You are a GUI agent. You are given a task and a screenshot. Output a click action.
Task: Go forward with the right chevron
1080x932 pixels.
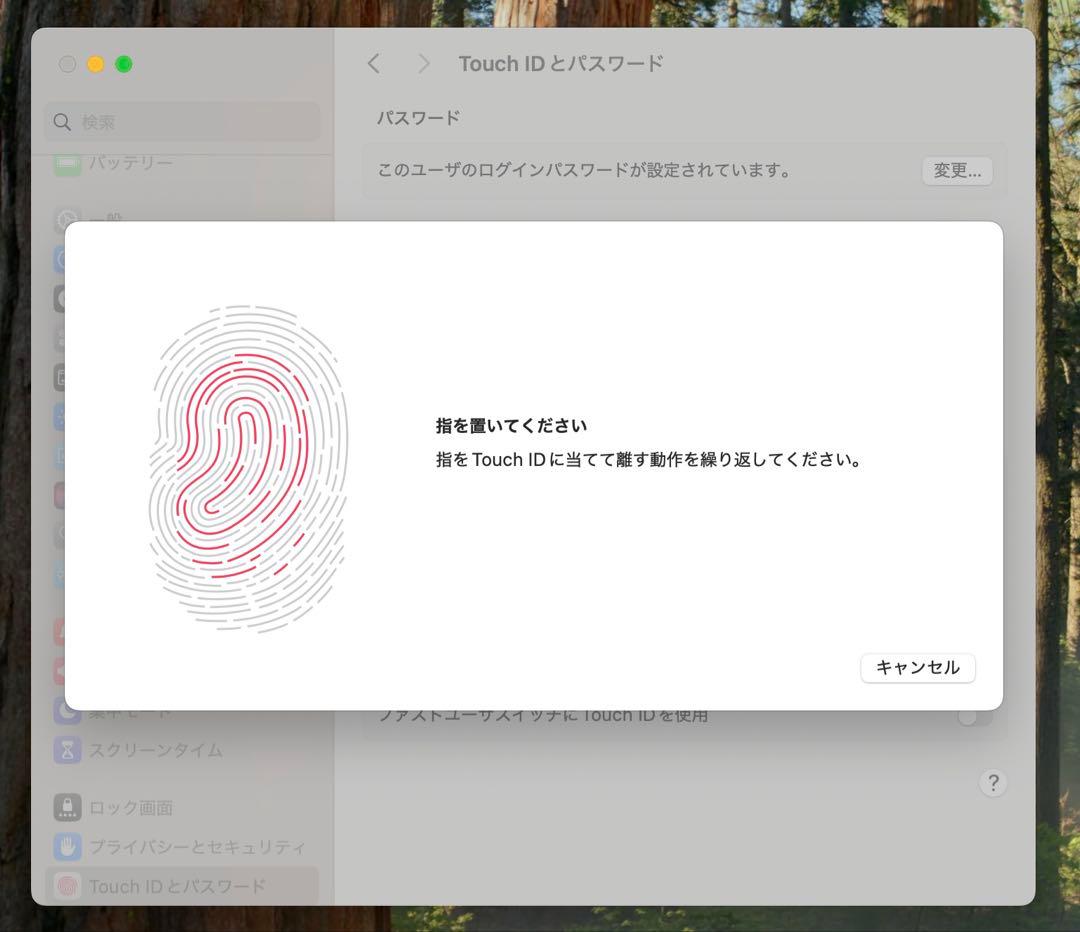coord(424,64)
